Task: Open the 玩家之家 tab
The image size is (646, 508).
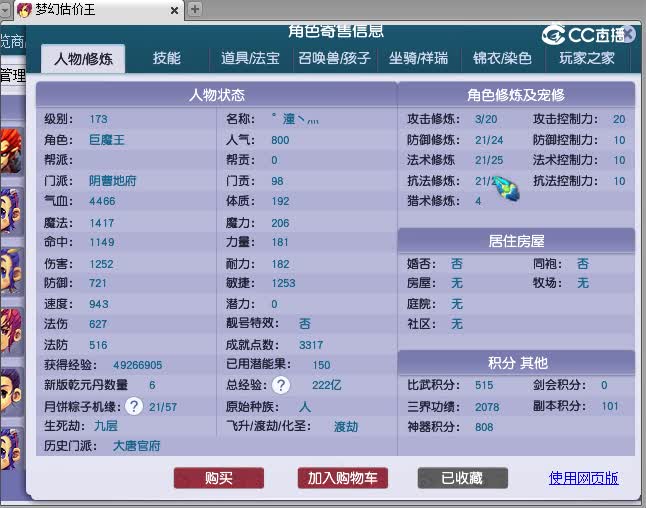Action: click(587, 58)
